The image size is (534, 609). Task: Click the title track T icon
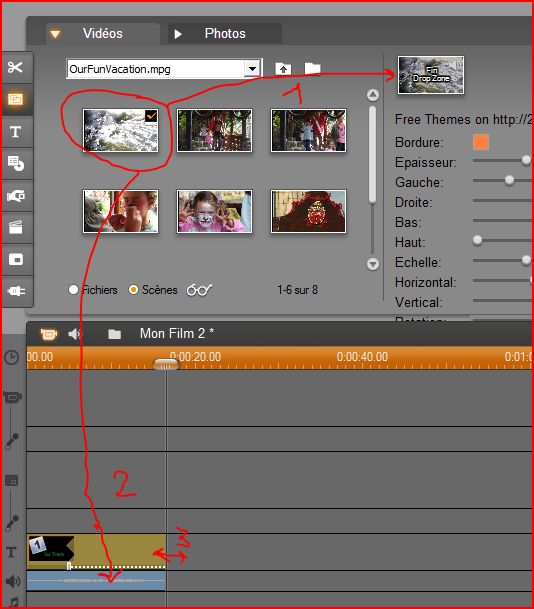[11, 552]
